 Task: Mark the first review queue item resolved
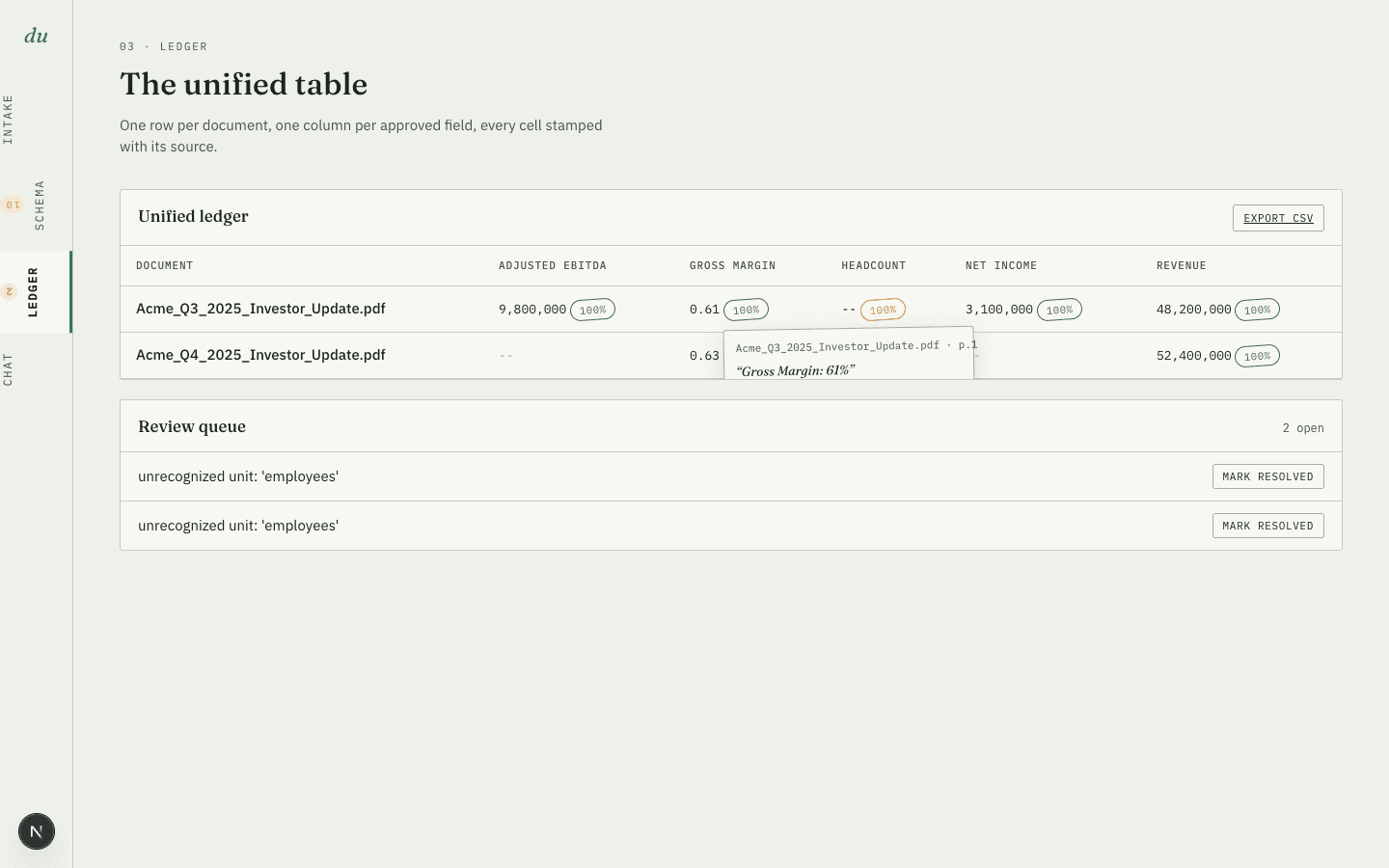pyautogui.click(x=1267, y=476)
